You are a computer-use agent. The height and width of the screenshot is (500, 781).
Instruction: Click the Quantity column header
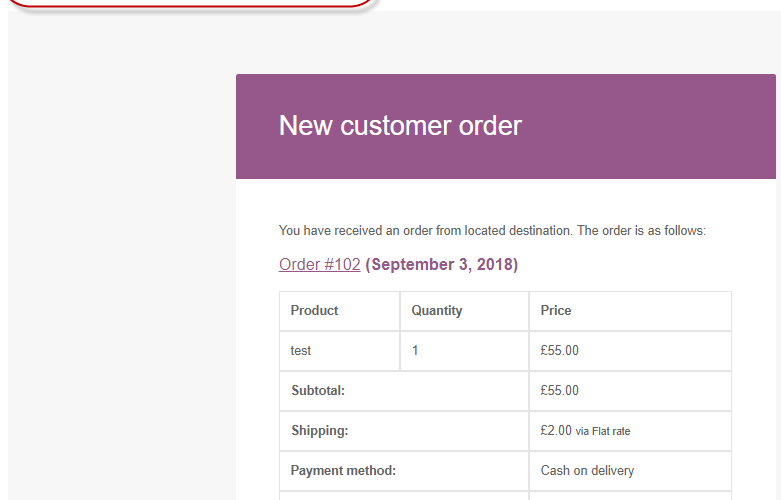point(464,311)
